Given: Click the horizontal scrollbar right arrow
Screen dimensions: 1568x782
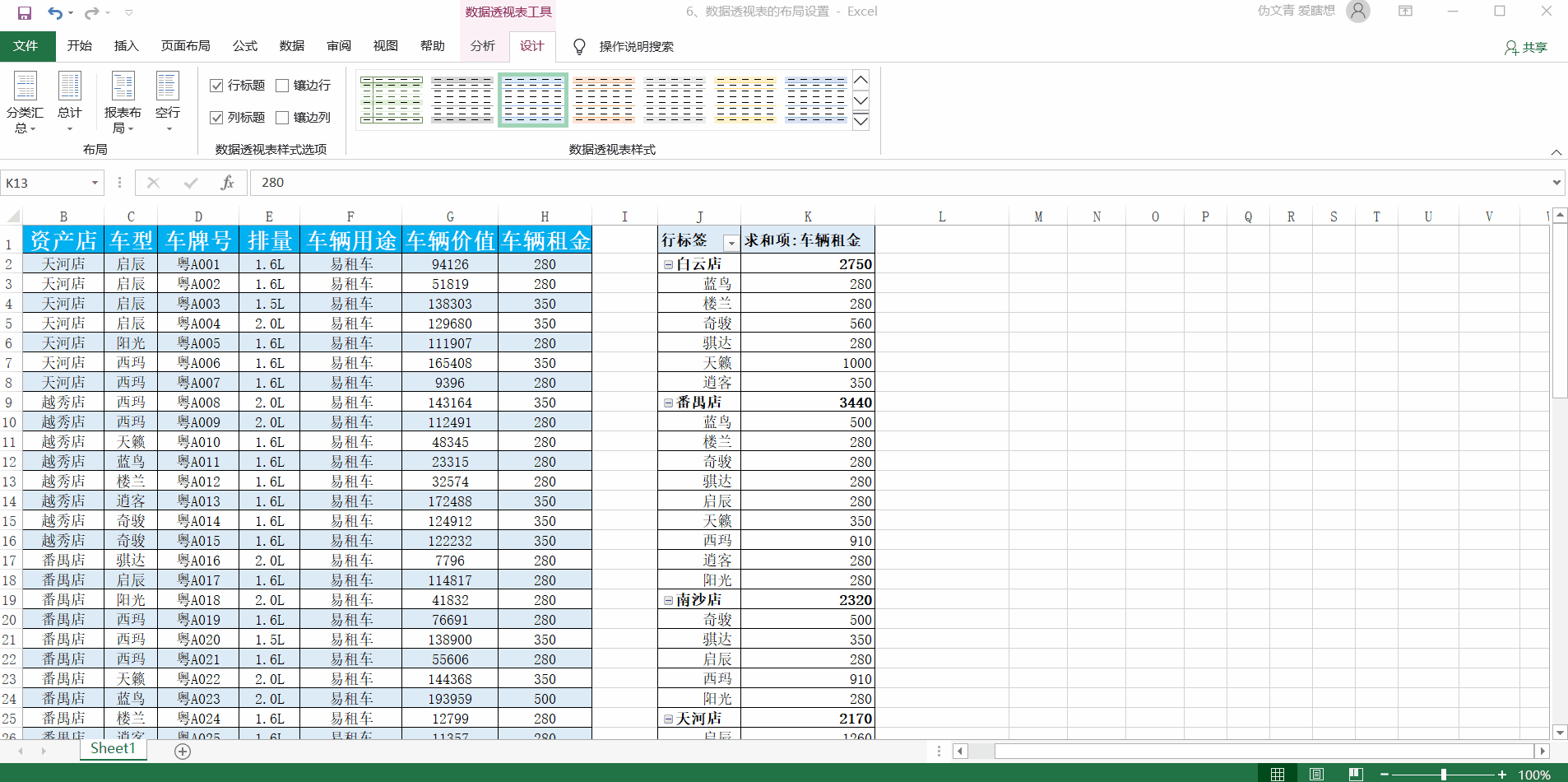Looking at the screenshot, I should pyautogui.click(x=1543, y=751).
